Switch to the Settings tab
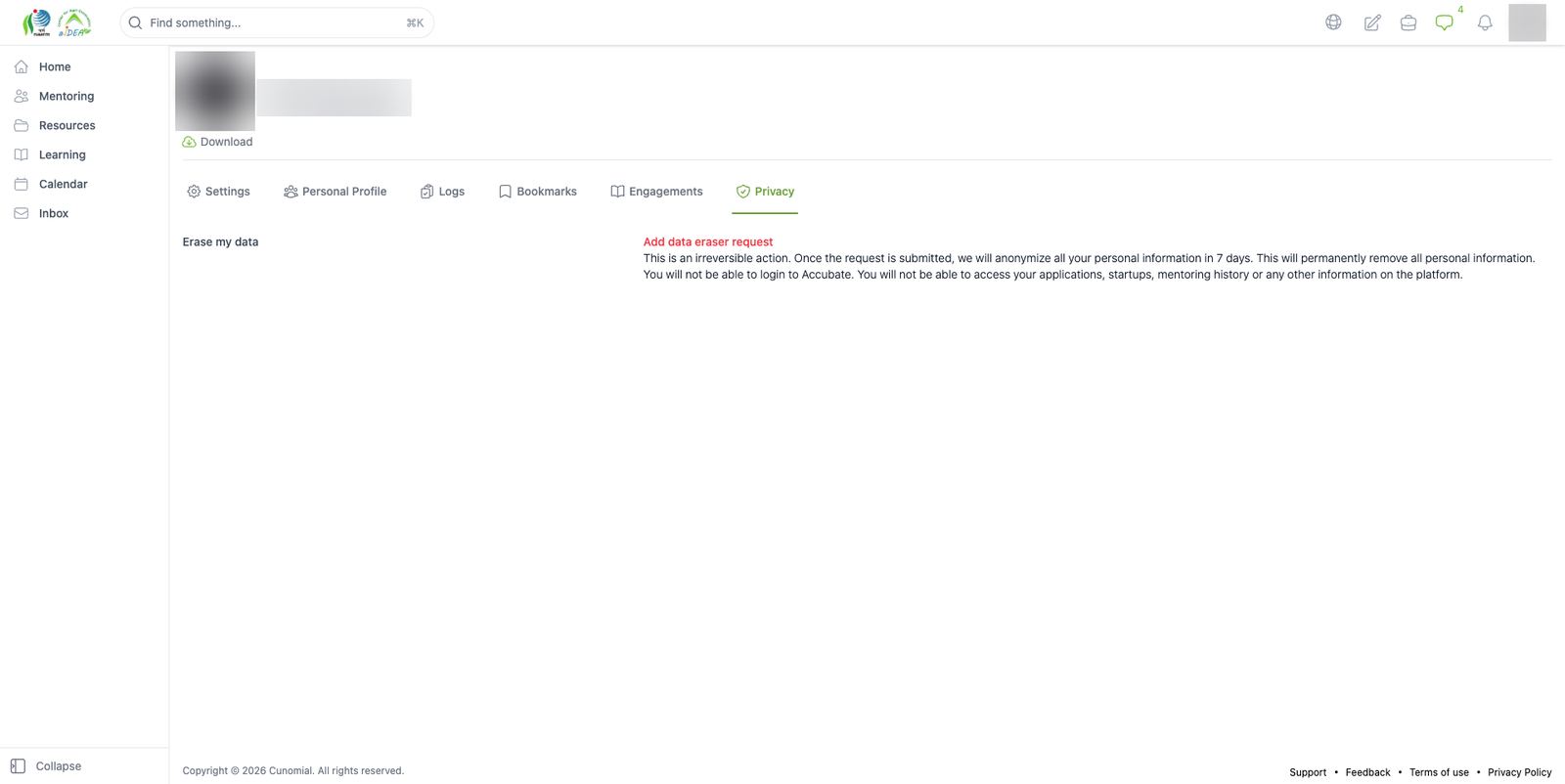Image resolution: width=1565 pixels, height=784 pixels. pos(218,192)
